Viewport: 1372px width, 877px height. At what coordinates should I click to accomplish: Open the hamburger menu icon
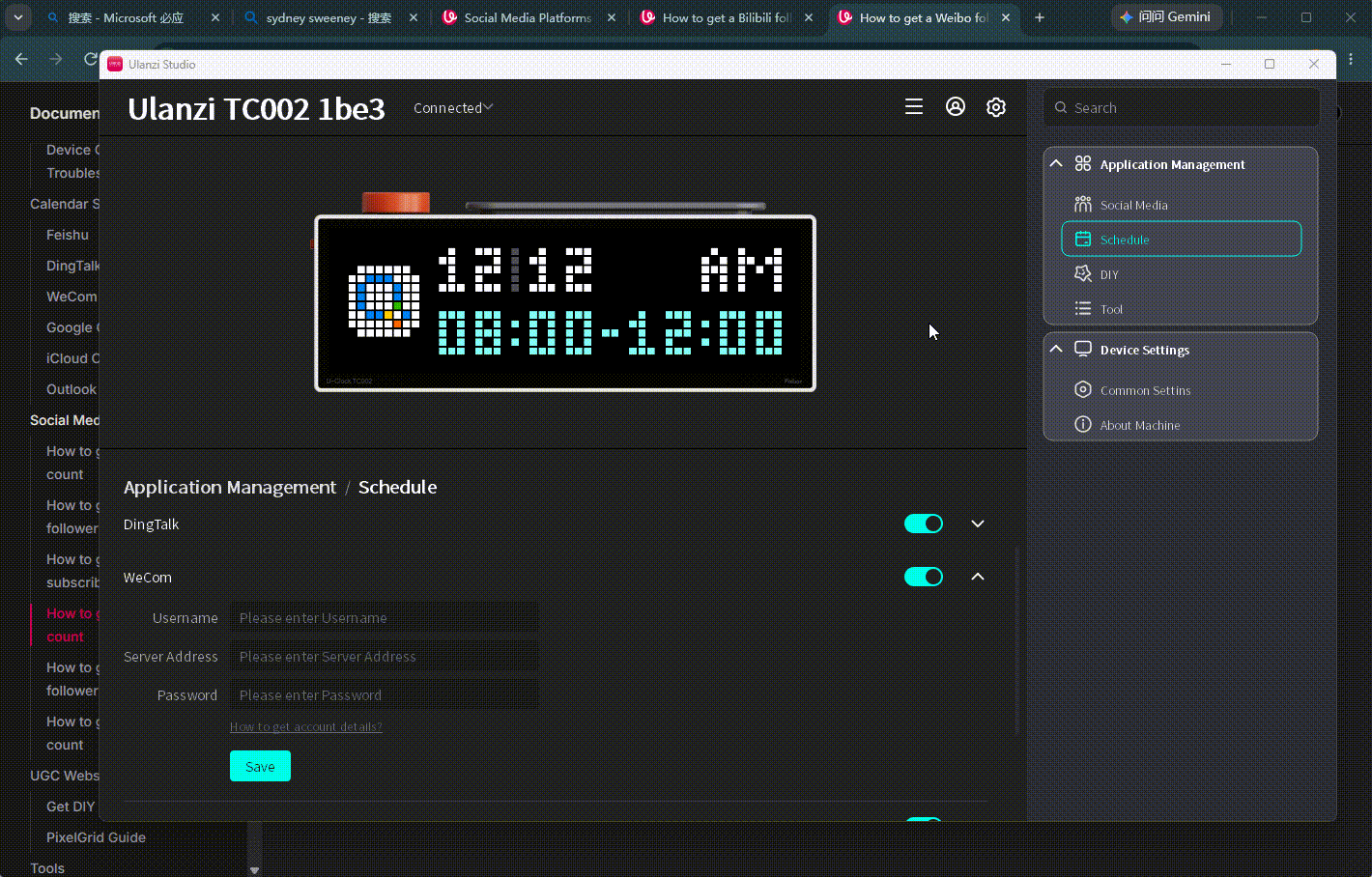913,107
